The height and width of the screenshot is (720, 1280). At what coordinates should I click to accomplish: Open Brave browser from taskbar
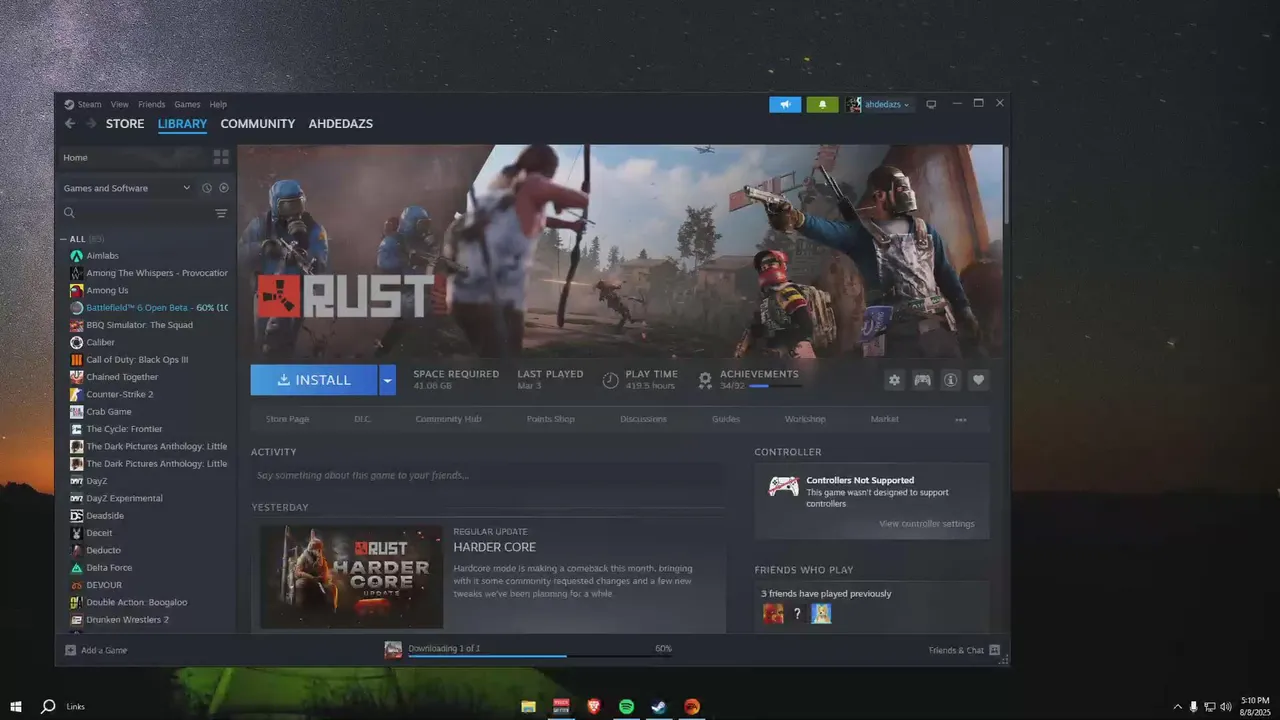[x=594, y=706]
